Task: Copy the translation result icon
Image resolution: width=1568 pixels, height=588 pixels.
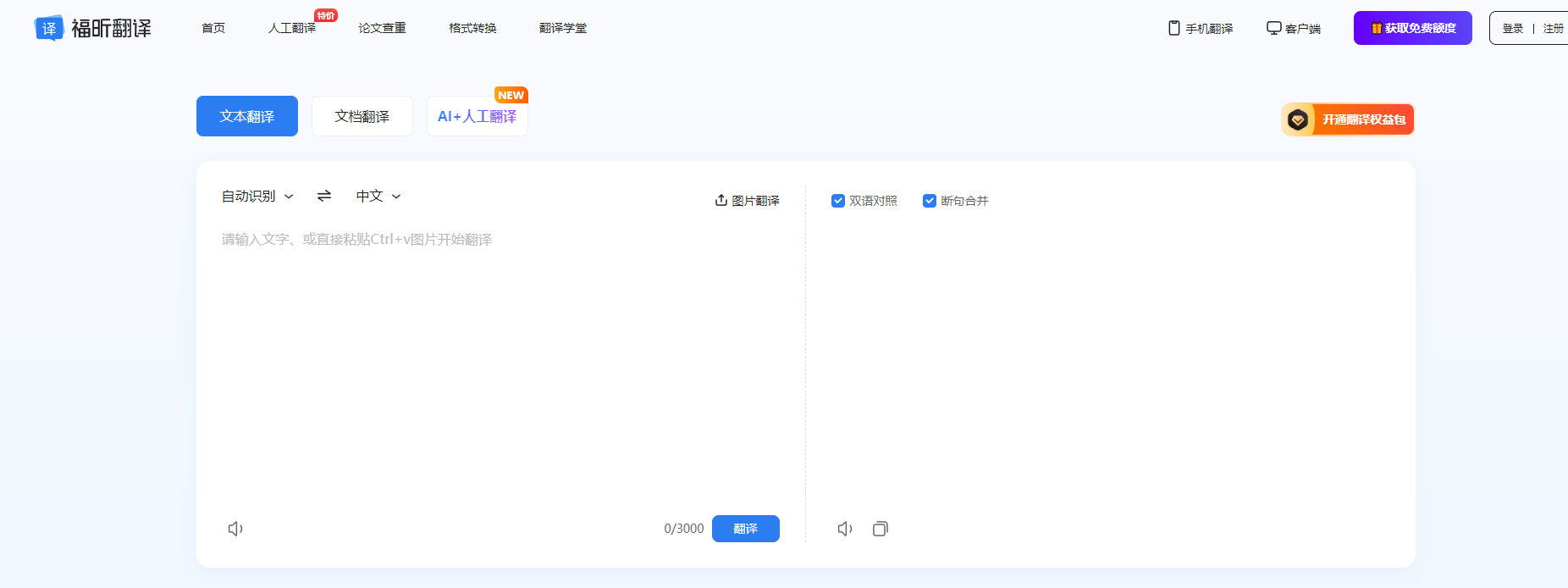Action: coord(881,529)
